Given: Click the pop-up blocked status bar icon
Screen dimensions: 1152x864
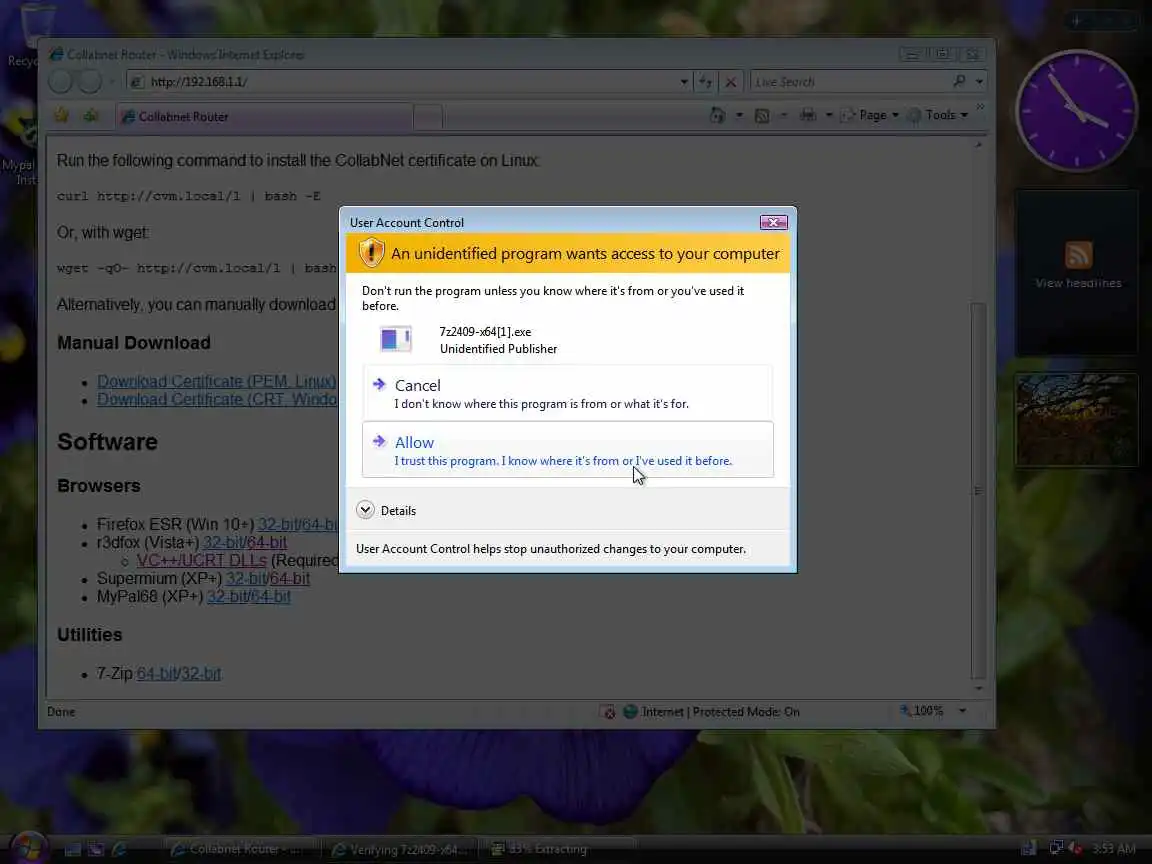Looking at the screenshot, I should tap(608, 711).
